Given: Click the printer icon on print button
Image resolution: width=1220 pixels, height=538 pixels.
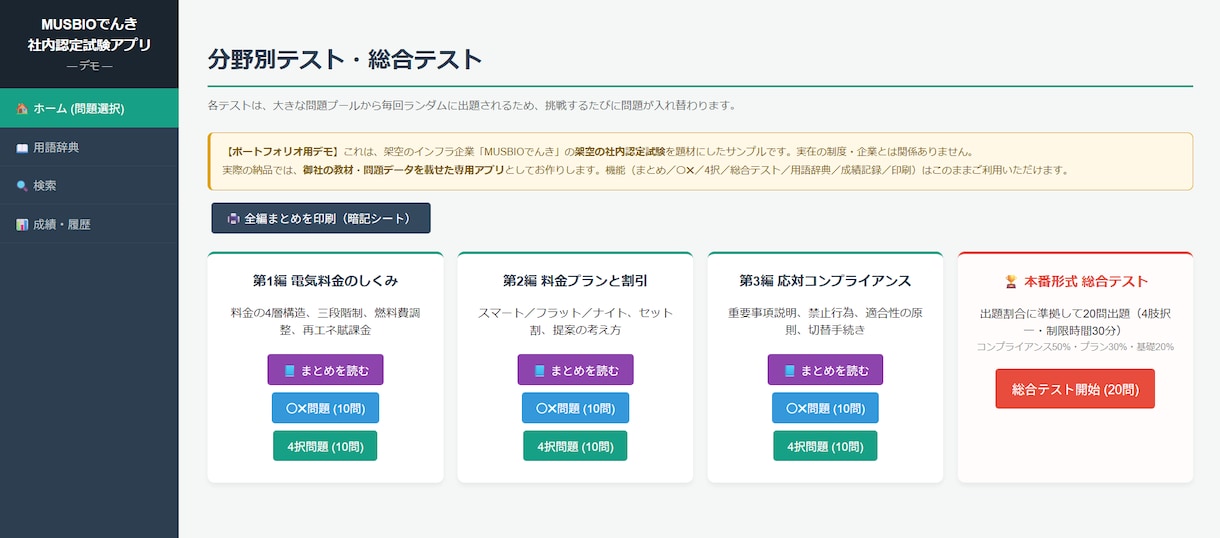Looking at the screenshot, I should [233, 219].
